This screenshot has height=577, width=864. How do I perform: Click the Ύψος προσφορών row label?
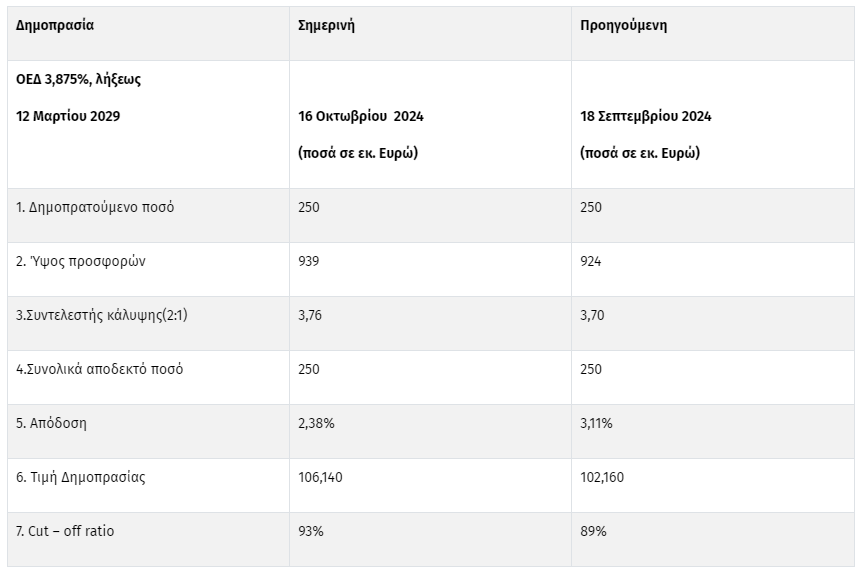pos(82,261)
